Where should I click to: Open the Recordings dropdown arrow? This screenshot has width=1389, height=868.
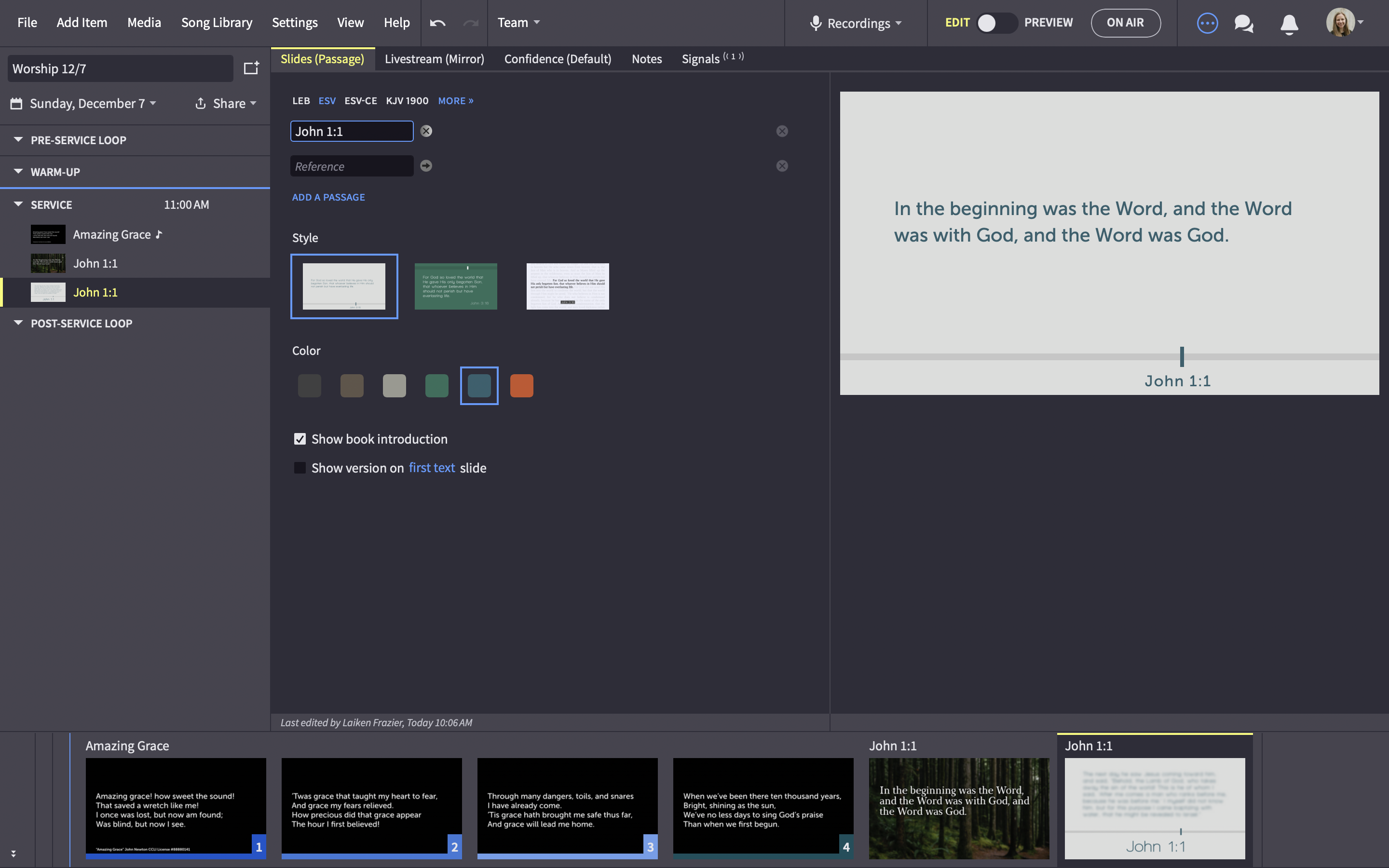coord(898,24)
